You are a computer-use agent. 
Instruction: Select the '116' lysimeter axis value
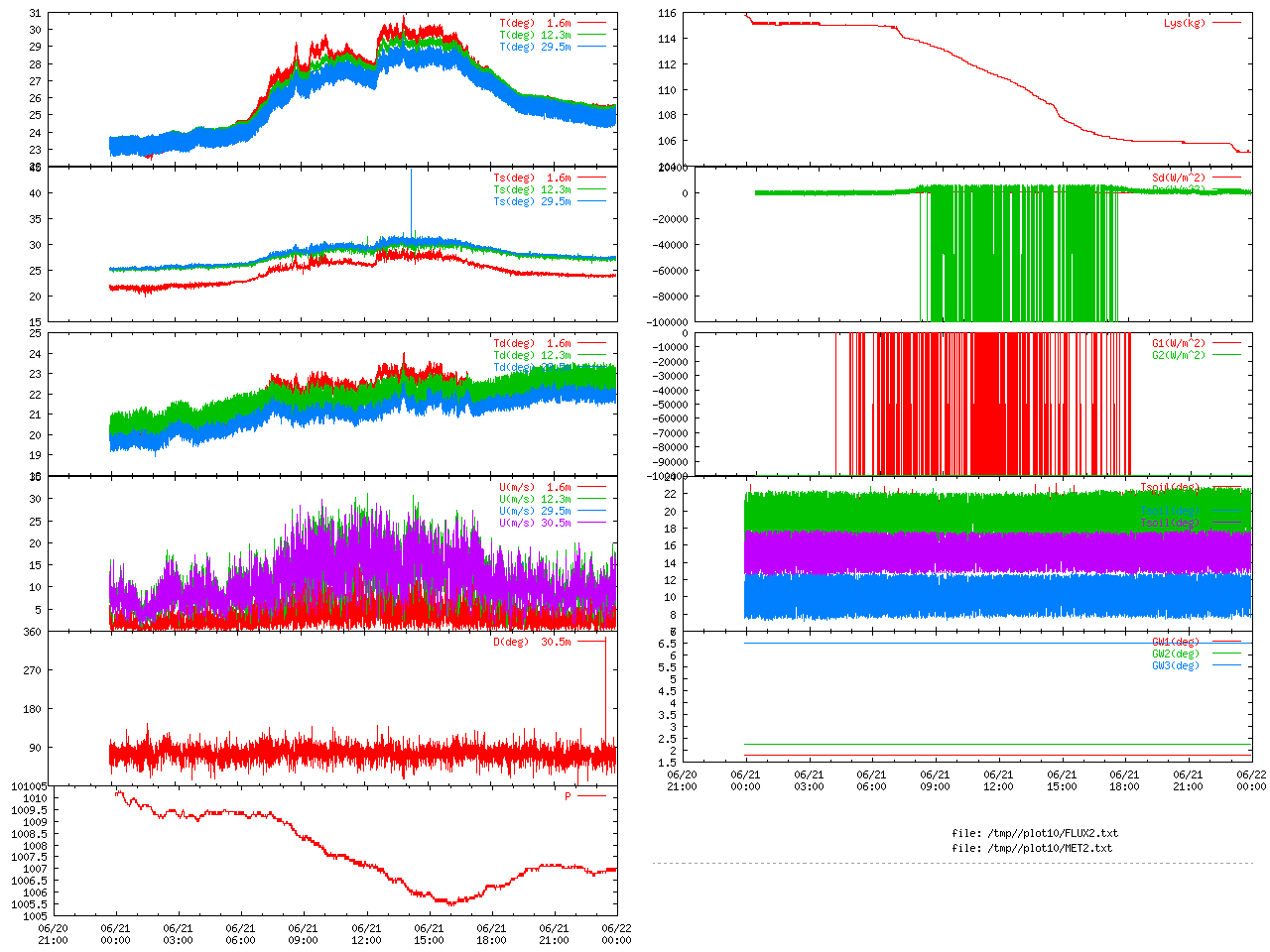point(667,14)
